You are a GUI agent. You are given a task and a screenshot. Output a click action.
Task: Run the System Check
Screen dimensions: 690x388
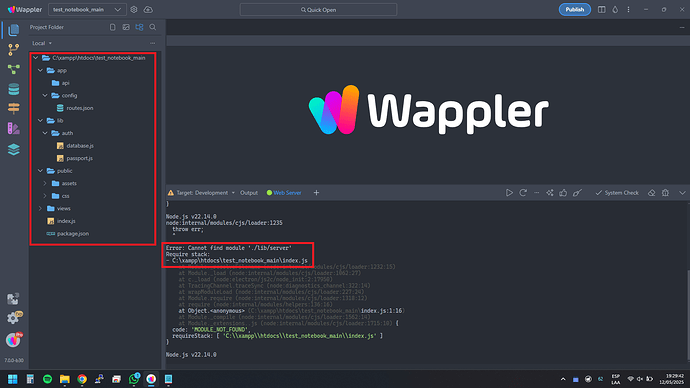617,193
